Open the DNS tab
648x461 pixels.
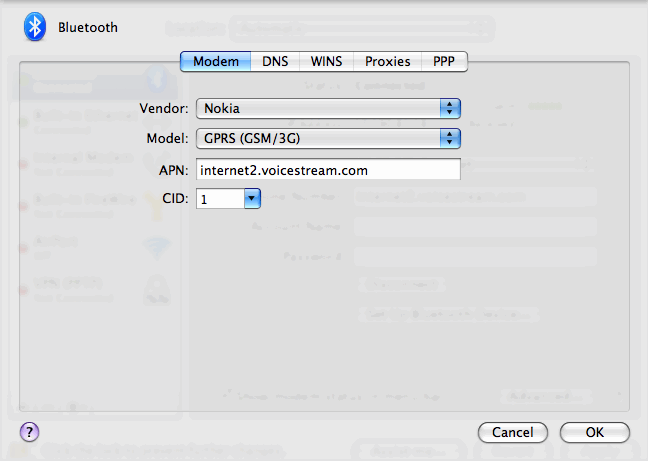[x=275, y=61]
